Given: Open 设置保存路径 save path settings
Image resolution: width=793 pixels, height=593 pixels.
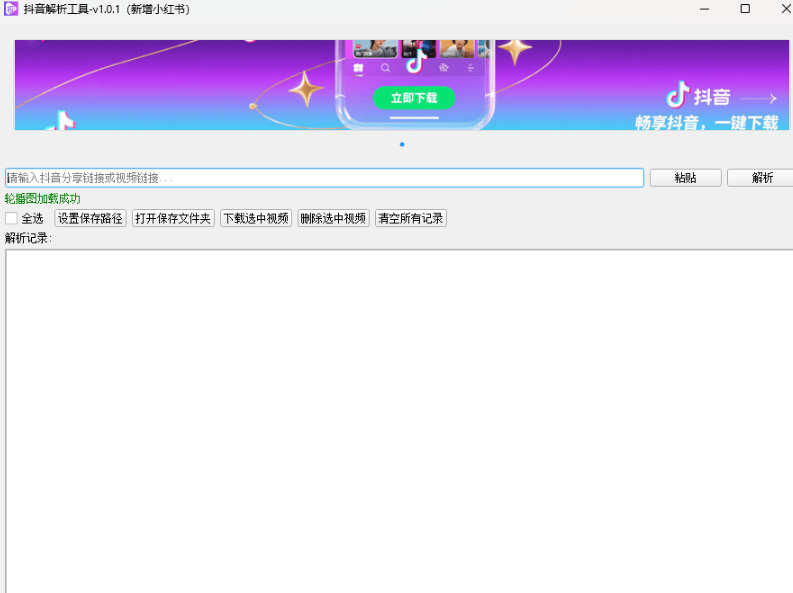Looking at the screenshot, I should 90,218.
